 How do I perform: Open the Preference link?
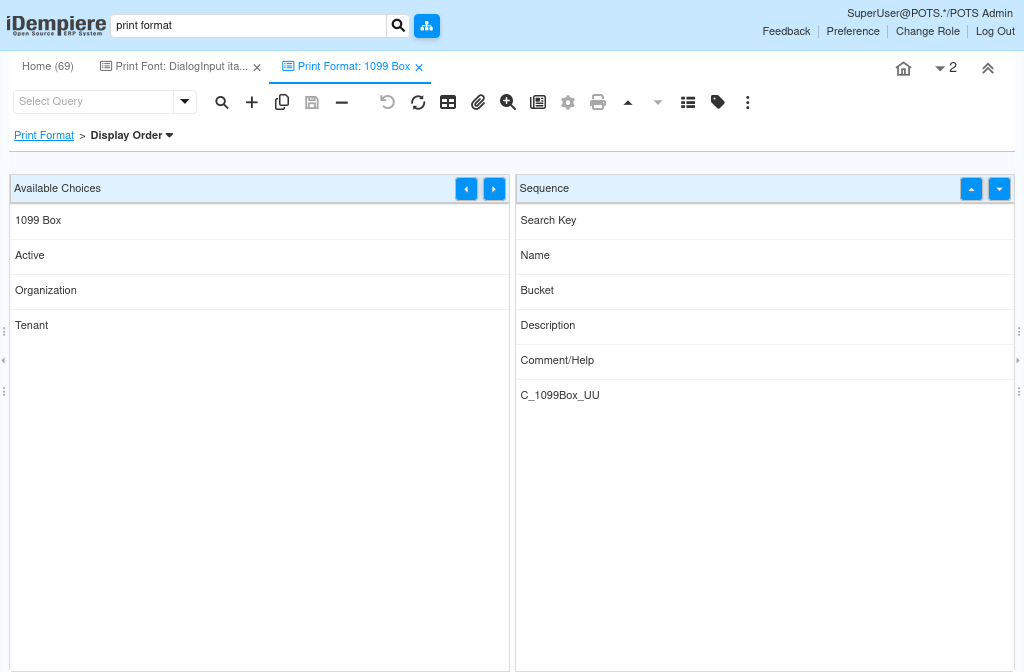853,31
